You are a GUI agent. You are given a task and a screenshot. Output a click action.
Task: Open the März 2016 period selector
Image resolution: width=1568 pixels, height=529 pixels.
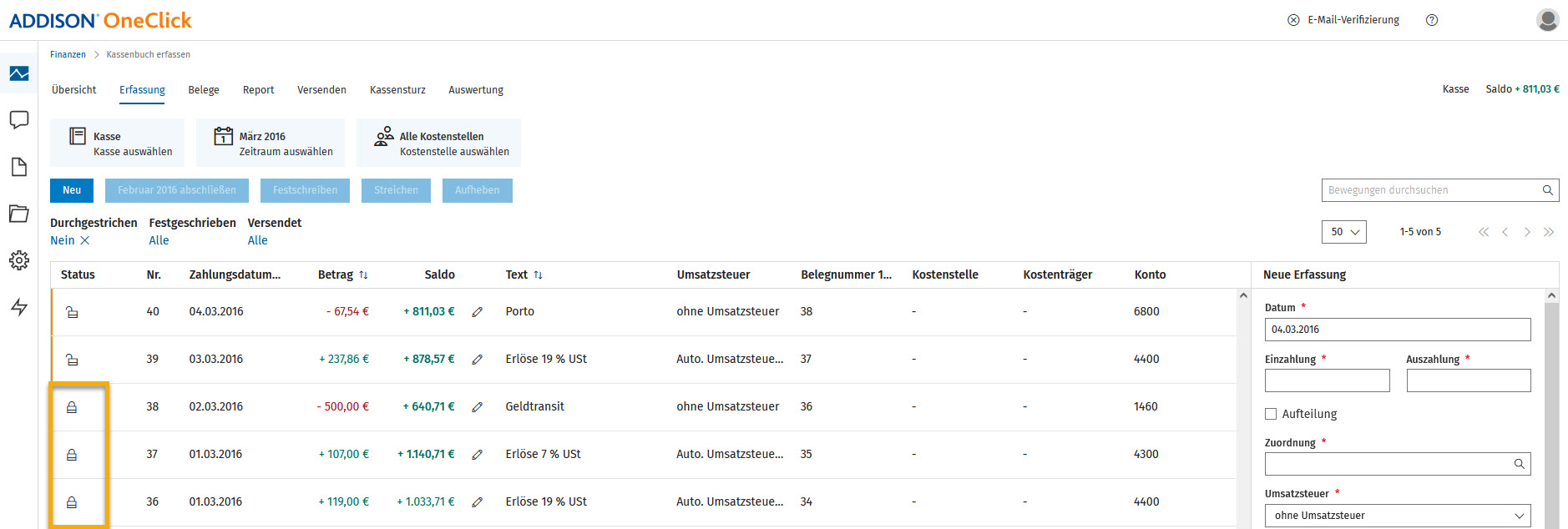coord(271,143)
